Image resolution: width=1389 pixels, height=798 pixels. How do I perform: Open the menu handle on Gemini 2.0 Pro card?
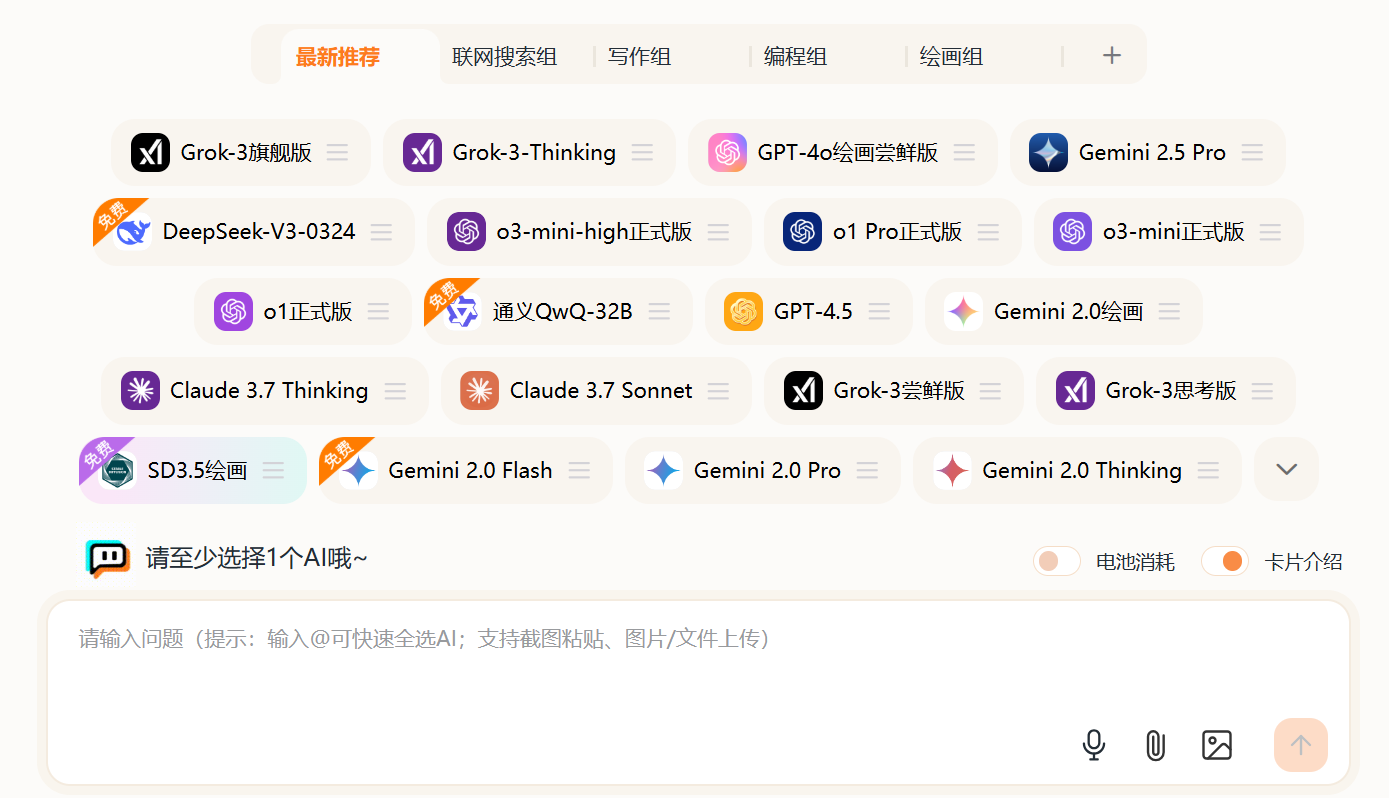867,470
